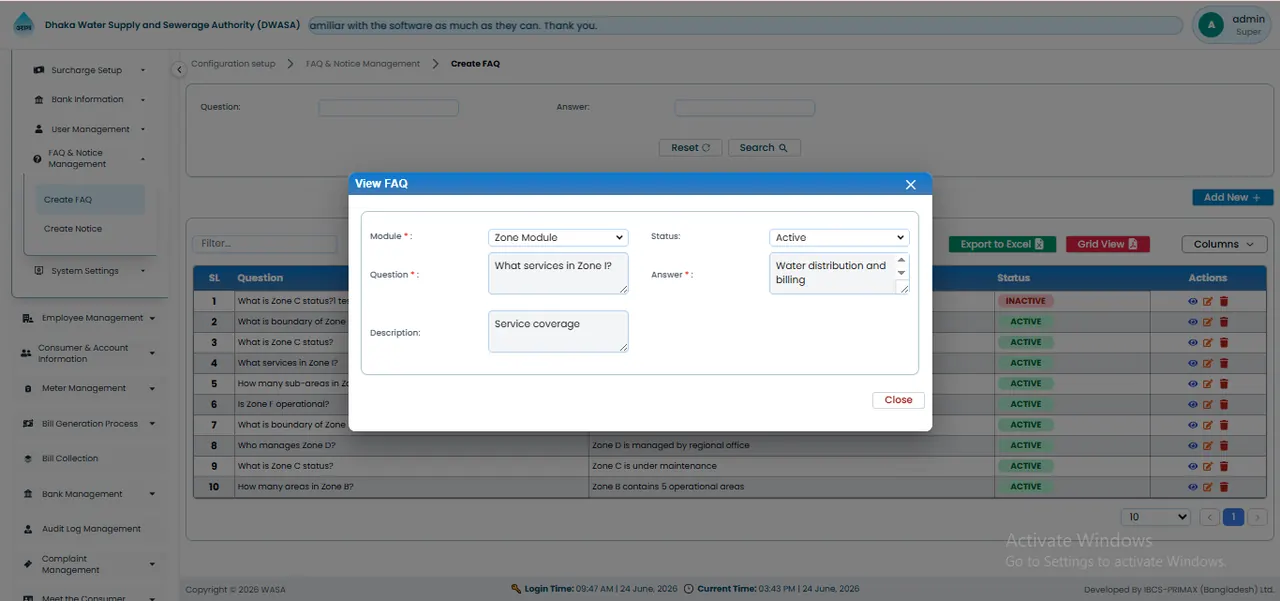The width and height of the screenshot is (1280, 601).
Task: Open the Status dropdown showing Active
Action: point(839,237)
